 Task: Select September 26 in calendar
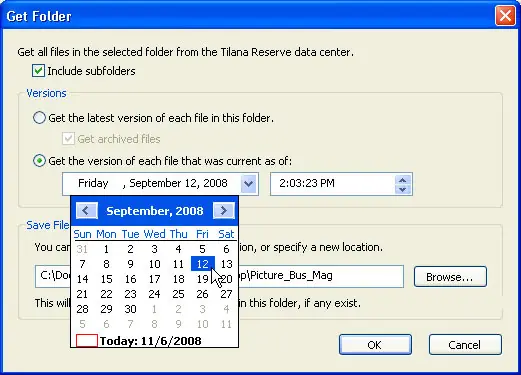coord(202,294)
